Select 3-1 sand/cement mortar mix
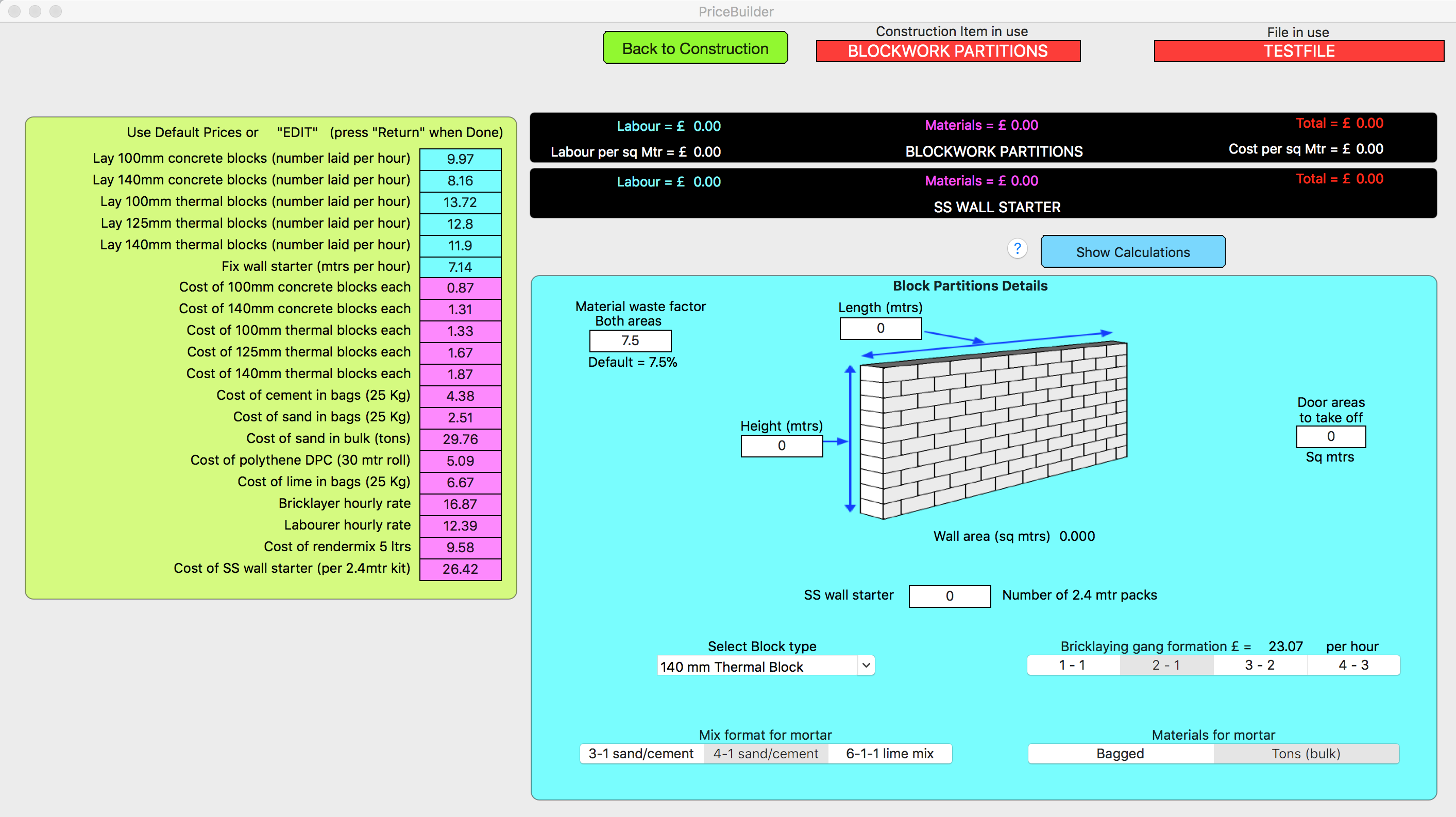The image size is (1456, 817). coord(641,754)
